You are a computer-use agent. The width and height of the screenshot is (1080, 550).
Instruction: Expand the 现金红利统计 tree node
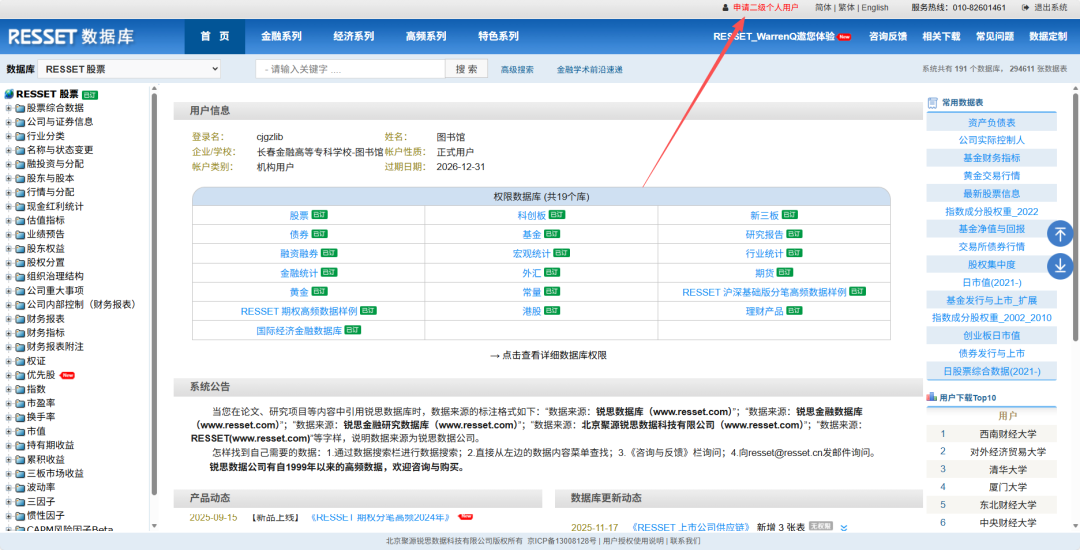tap(9, 207)
